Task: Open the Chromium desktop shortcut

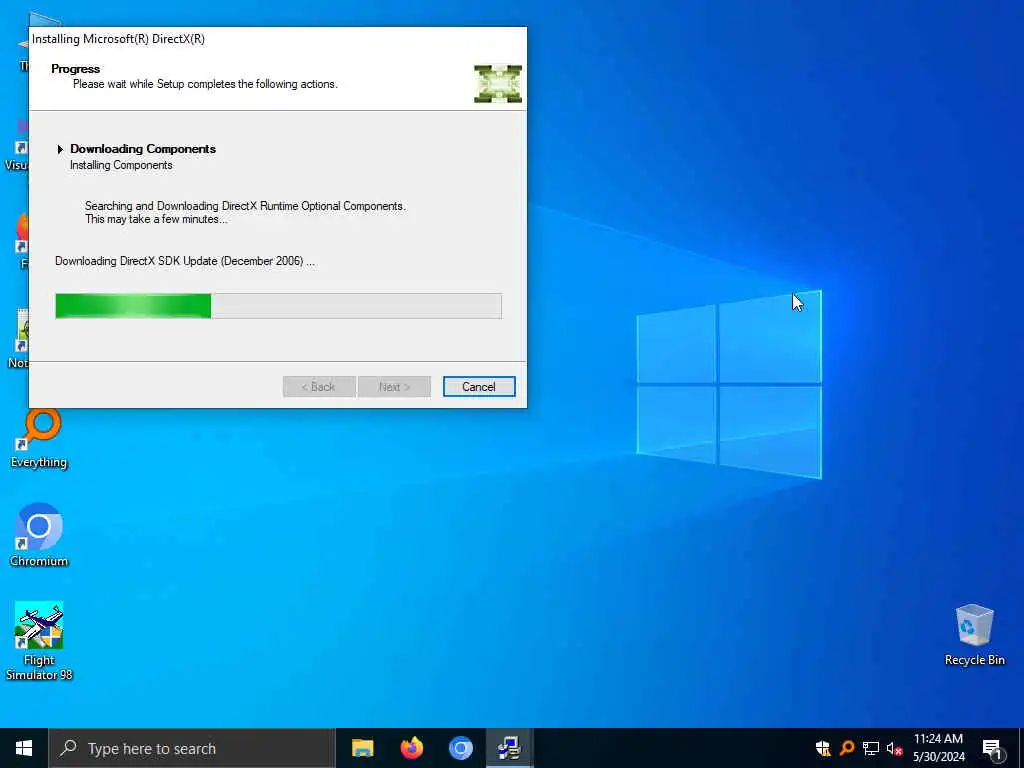Action: pyautogui.click(x=39, y=535)
